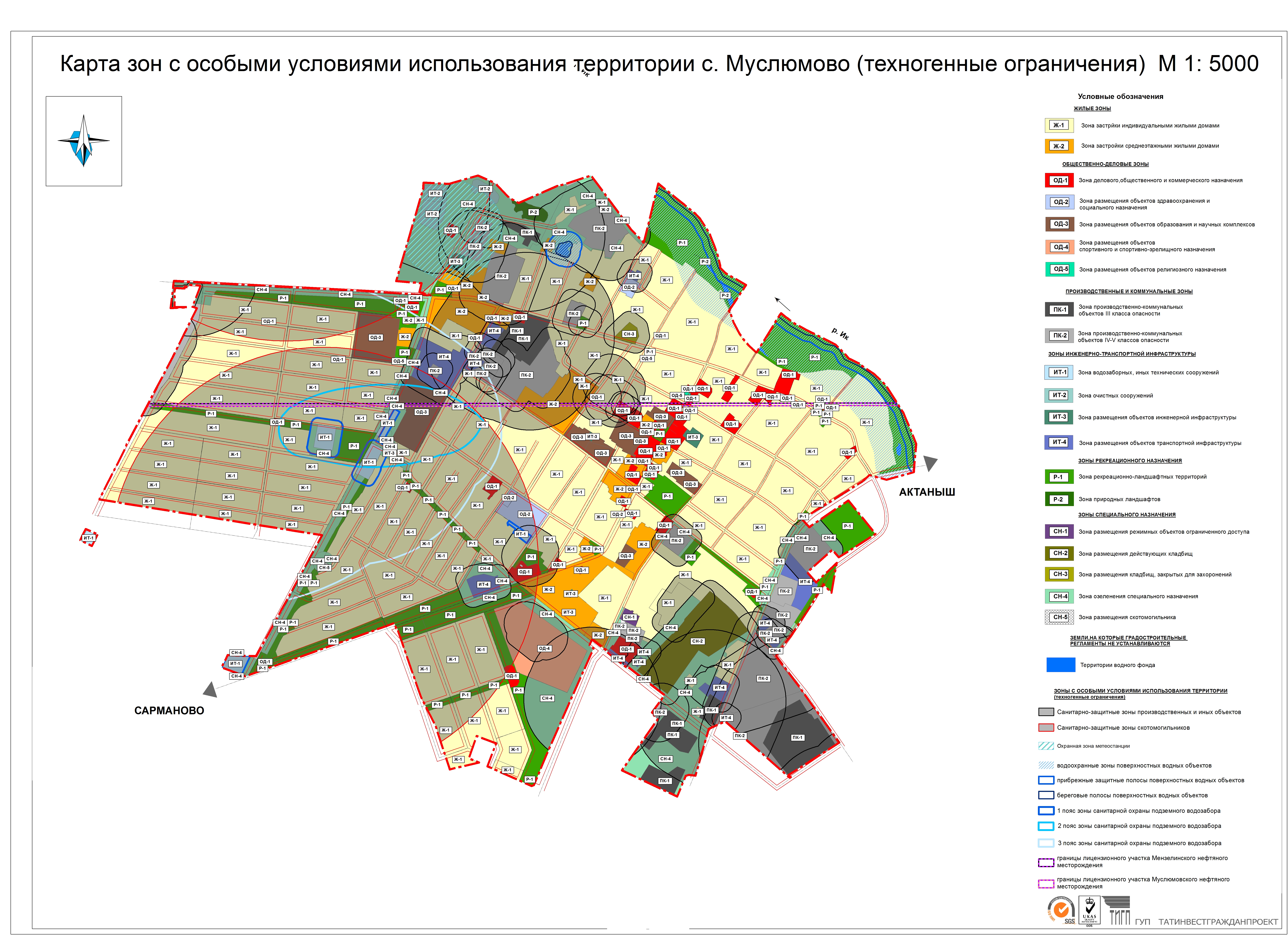
Task: Click the SGS certification logo
Action: tap(1061, 910)
